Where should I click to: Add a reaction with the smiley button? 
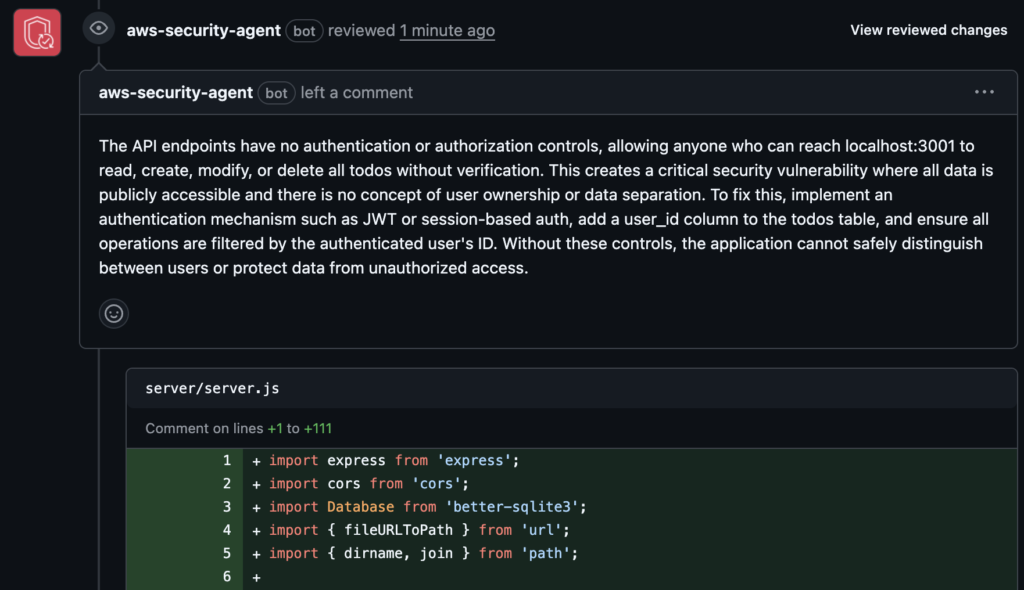click(114, 313)
